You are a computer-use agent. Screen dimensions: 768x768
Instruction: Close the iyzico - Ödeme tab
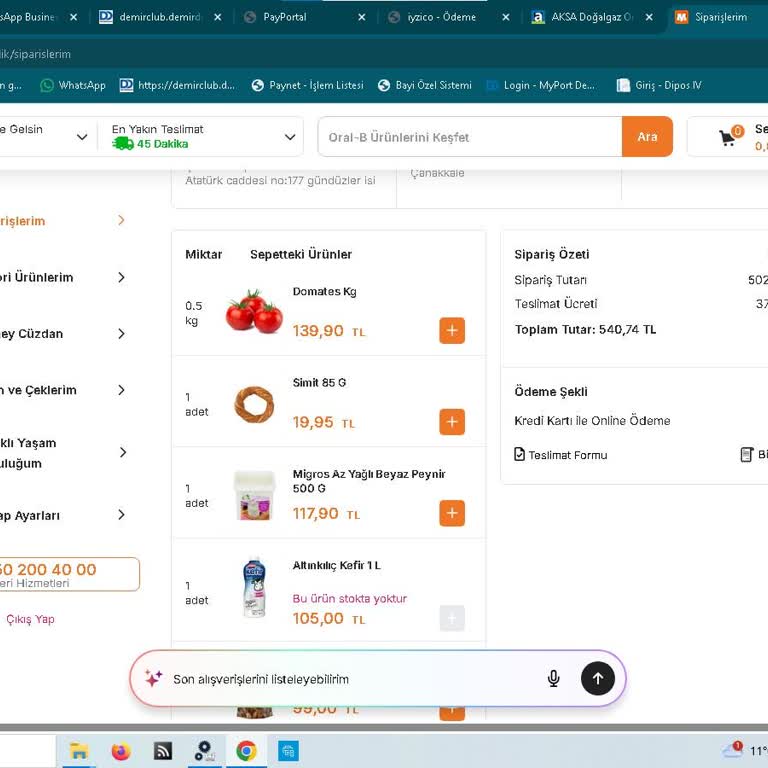pyautogui.click(x=506, y=17)
